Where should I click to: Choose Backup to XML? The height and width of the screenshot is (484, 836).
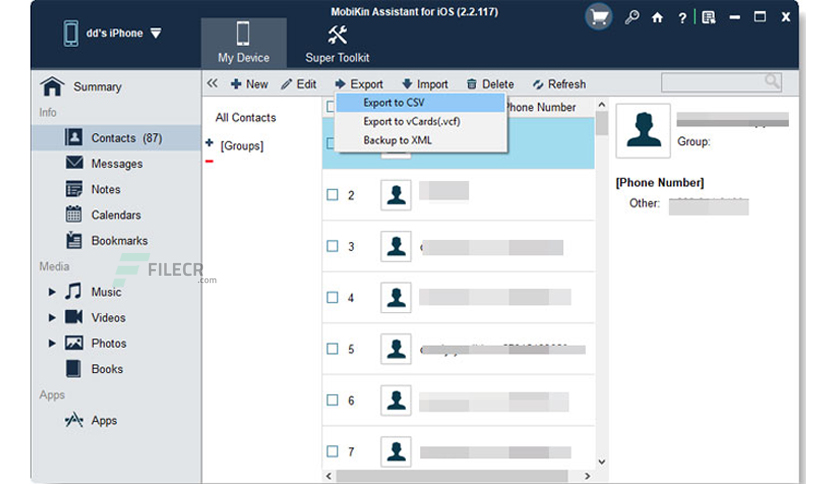click(x=420, y=140)
